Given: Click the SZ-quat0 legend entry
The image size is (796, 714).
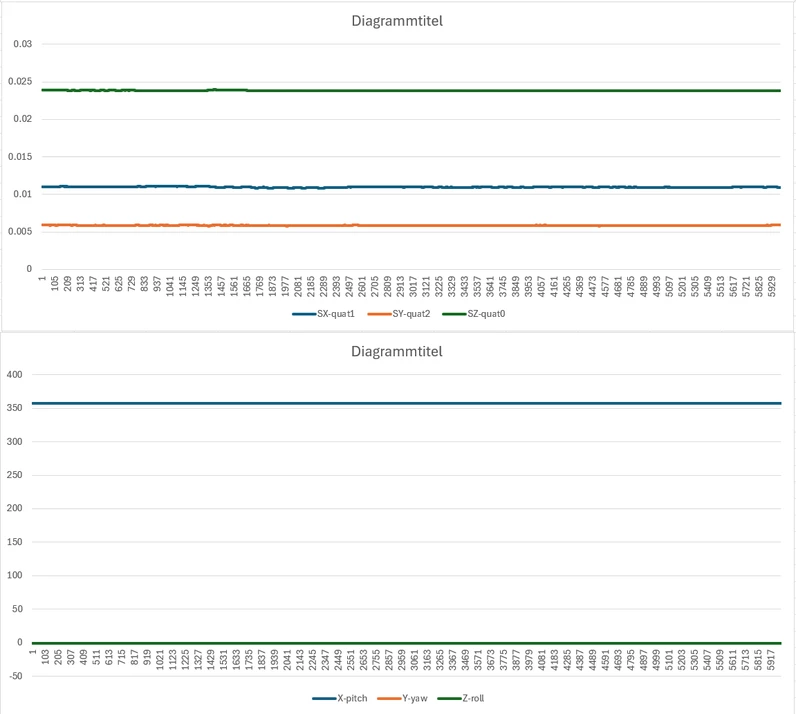Looking at the screenshot, I should (474, 314).
